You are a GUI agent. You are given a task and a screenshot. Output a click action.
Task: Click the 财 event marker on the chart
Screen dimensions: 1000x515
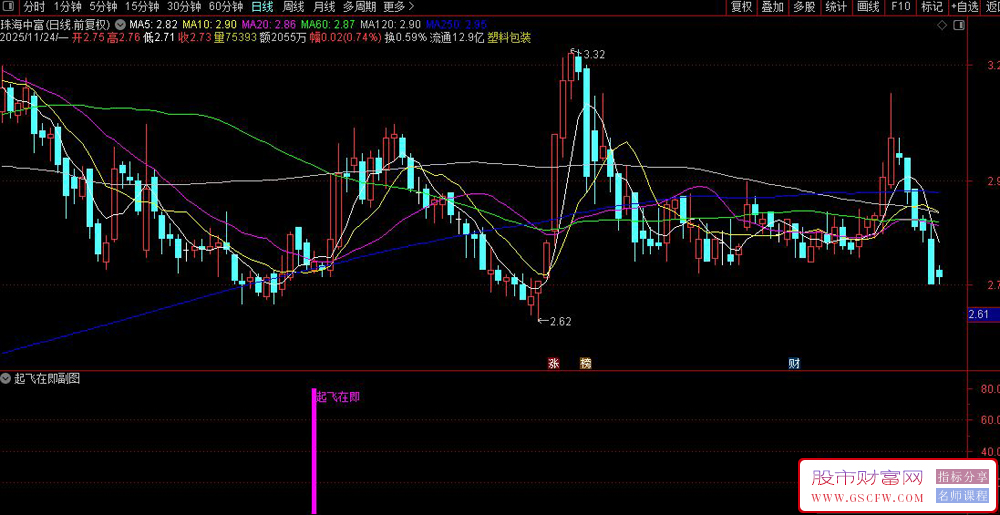click(x=794, y=363)
